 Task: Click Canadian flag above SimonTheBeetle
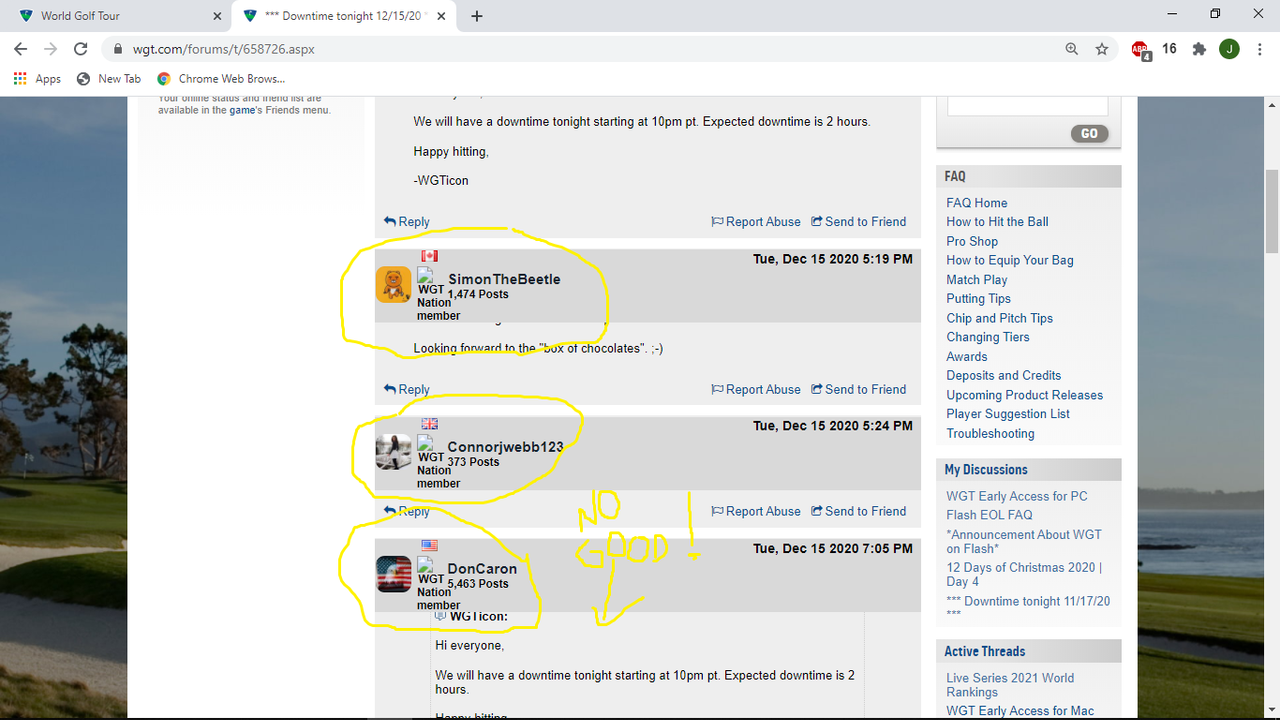pyautogui.click(x=429, y=256)
